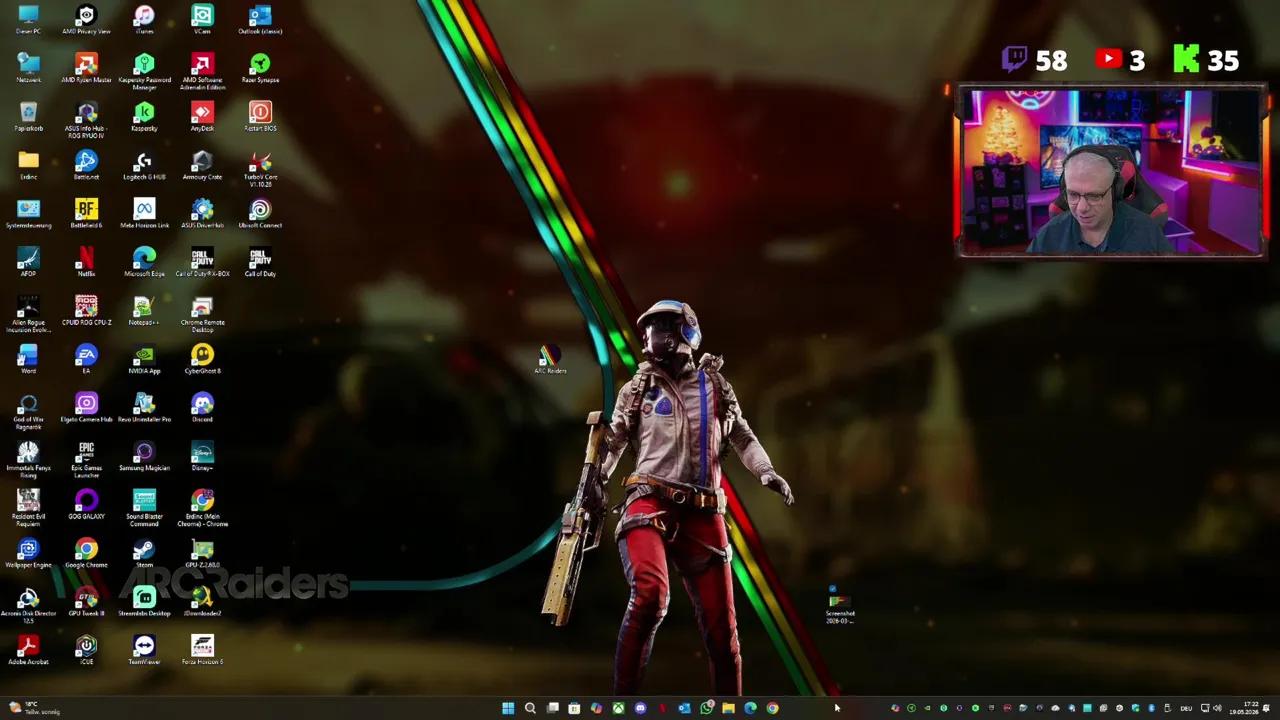Select the EA app desktop icon

pos(86,359)
